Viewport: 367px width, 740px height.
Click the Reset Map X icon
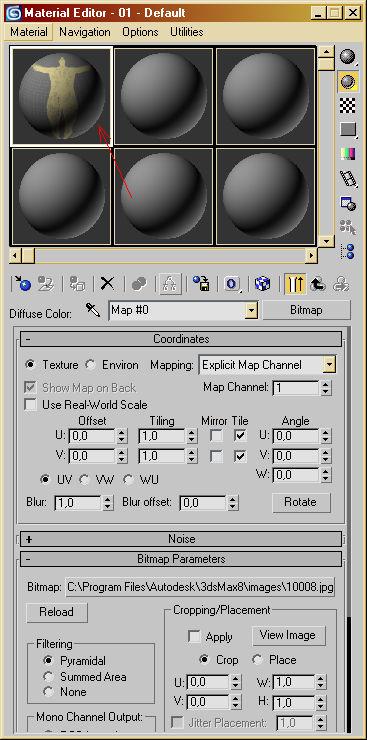coord(108,284)
